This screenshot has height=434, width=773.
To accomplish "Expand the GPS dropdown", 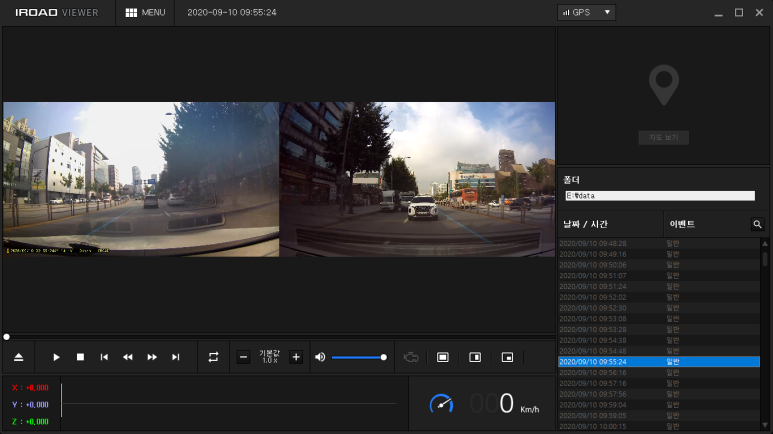I will tap(586, 12).
